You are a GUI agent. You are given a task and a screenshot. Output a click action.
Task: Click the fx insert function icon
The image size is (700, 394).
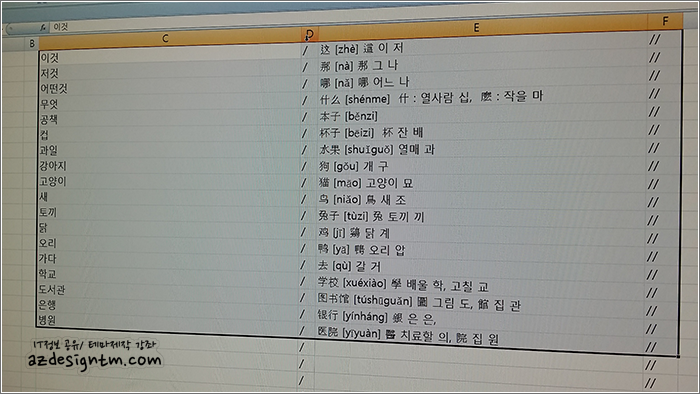[x=42, y=27]
